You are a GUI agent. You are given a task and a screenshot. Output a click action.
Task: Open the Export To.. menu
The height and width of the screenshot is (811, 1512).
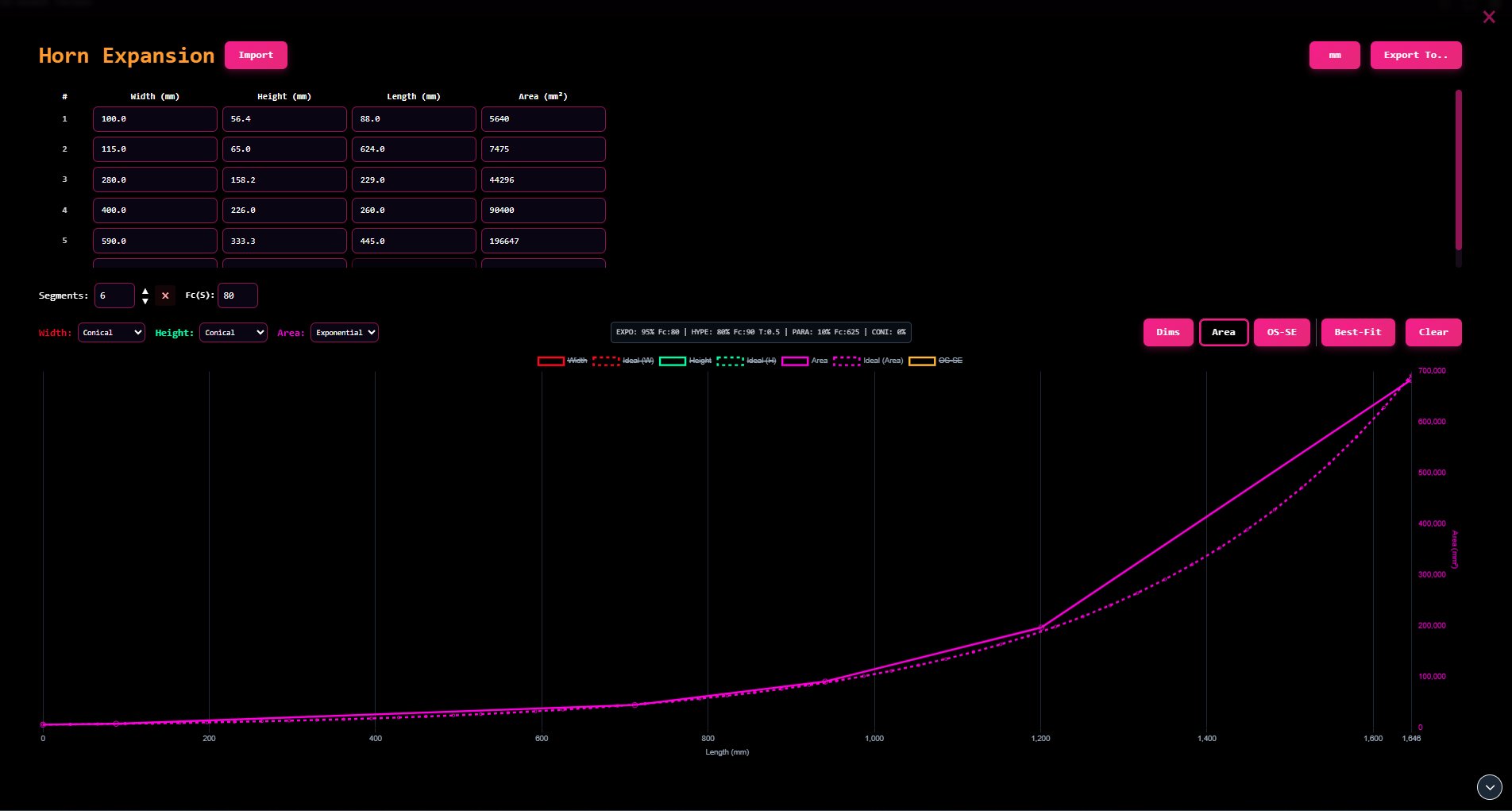click(x=1415, y=56)
